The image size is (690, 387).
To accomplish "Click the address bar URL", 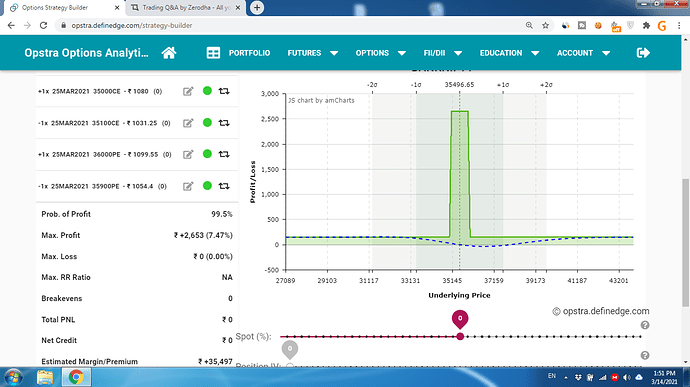I will (x=132, y=26).
